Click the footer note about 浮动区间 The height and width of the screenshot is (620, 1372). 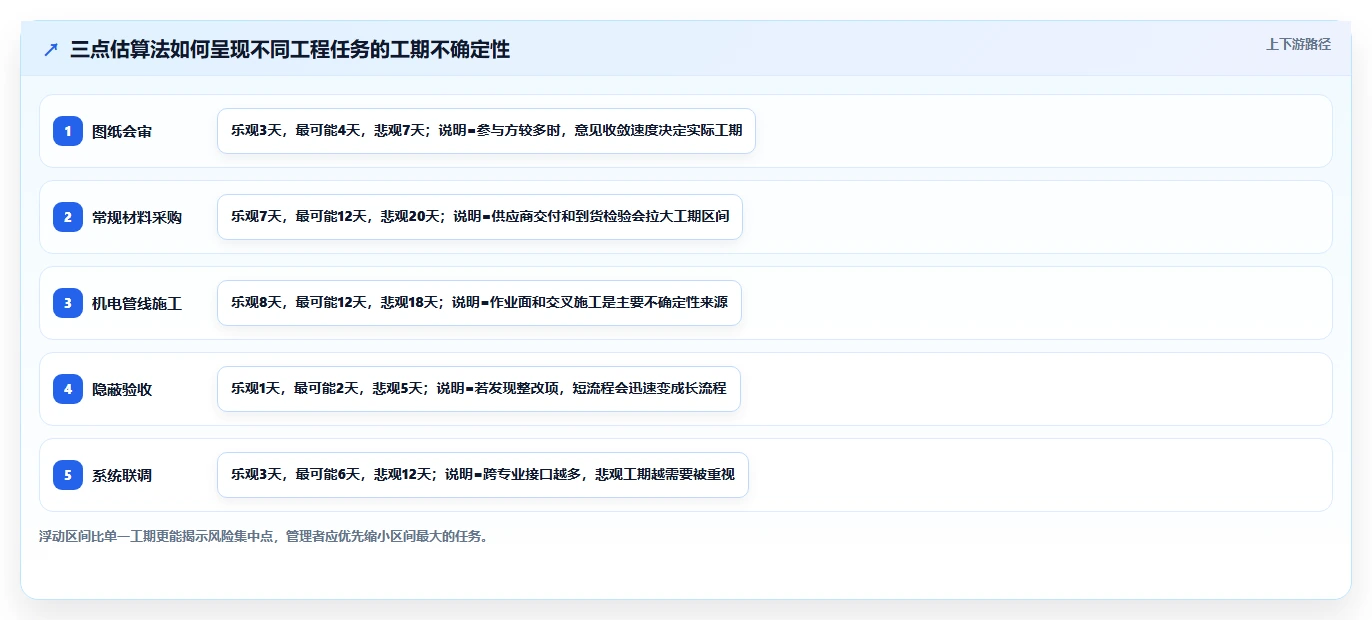pos(264,536)
